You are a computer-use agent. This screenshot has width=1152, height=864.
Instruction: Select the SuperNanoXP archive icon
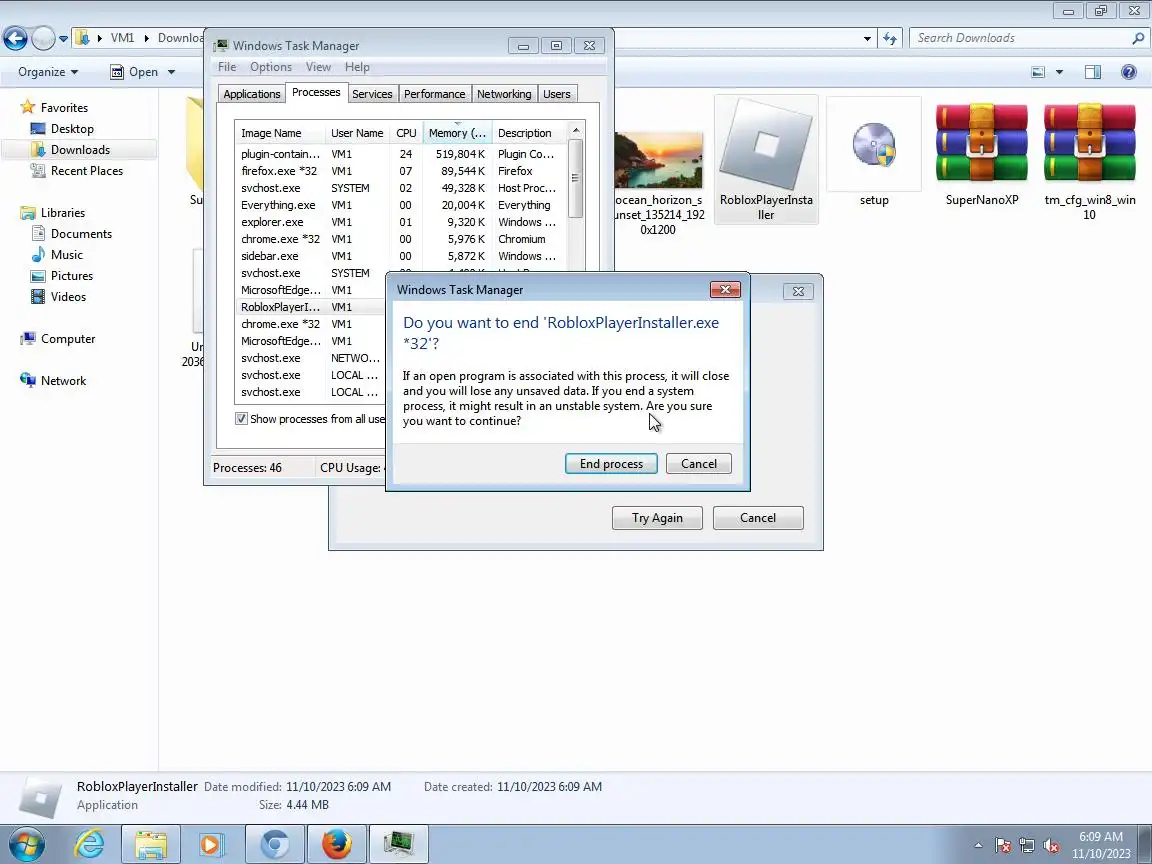point(982,154)
